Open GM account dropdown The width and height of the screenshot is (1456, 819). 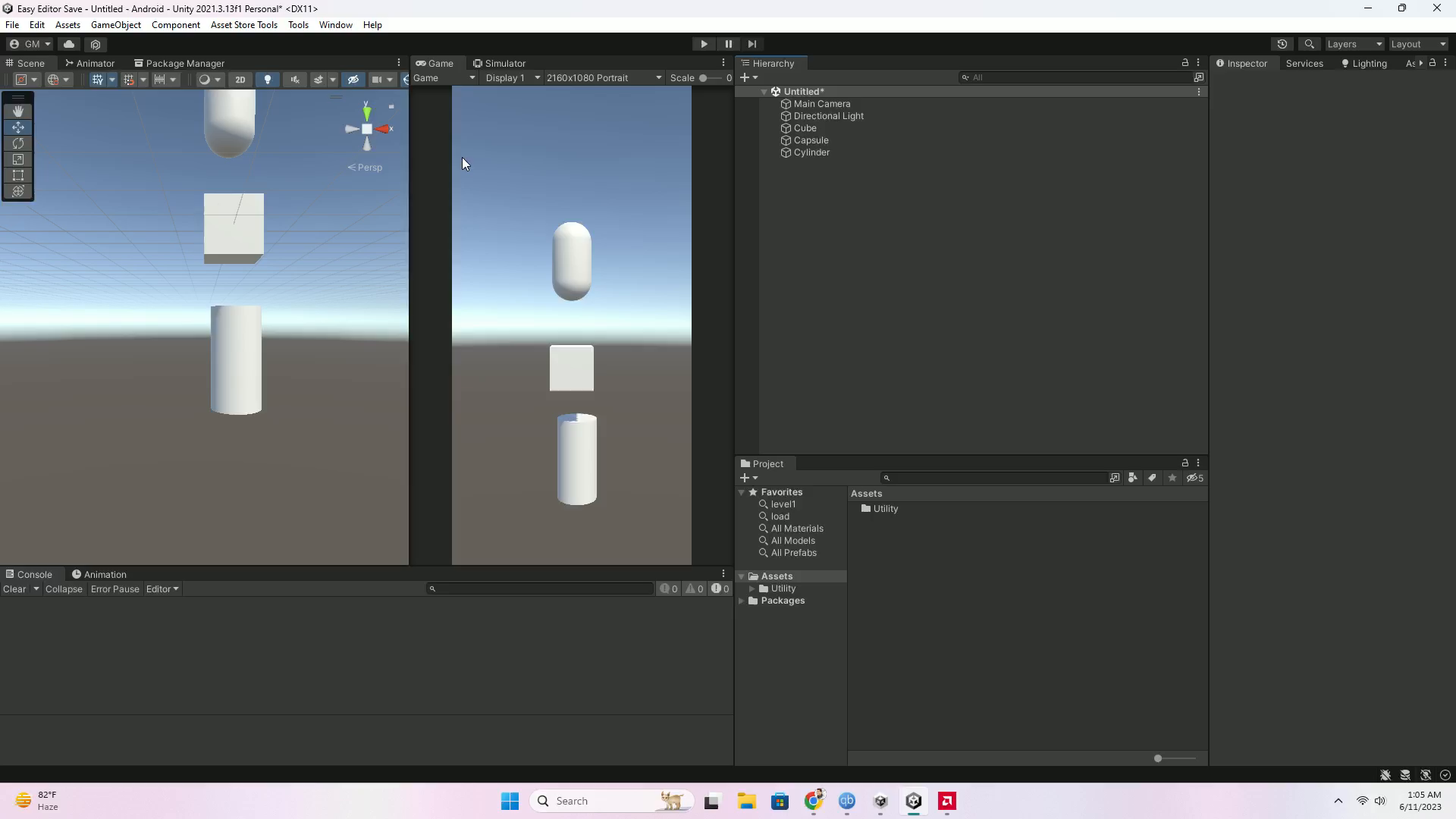click(x=30, y=44)
